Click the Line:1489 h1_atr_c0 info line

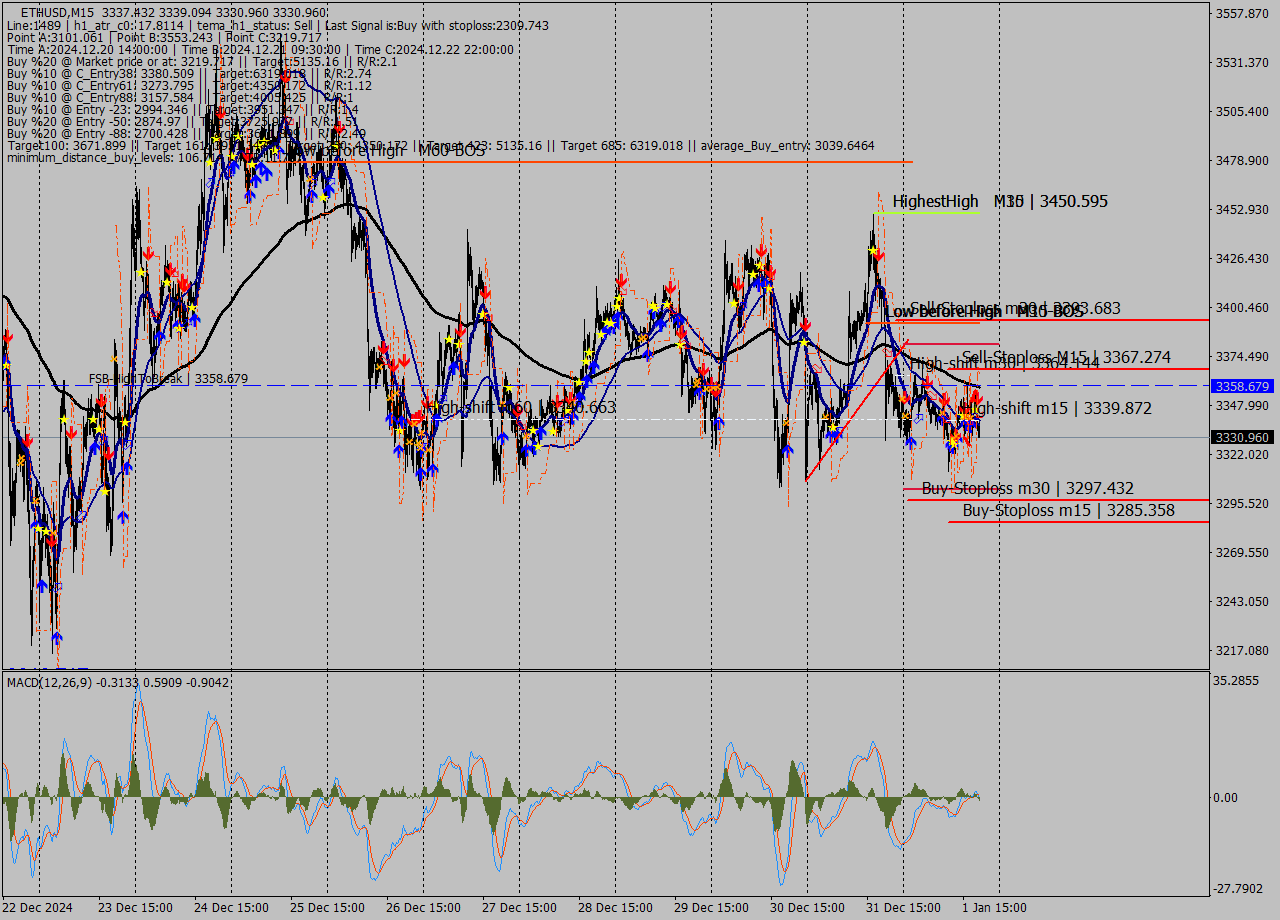pos(277,25)
